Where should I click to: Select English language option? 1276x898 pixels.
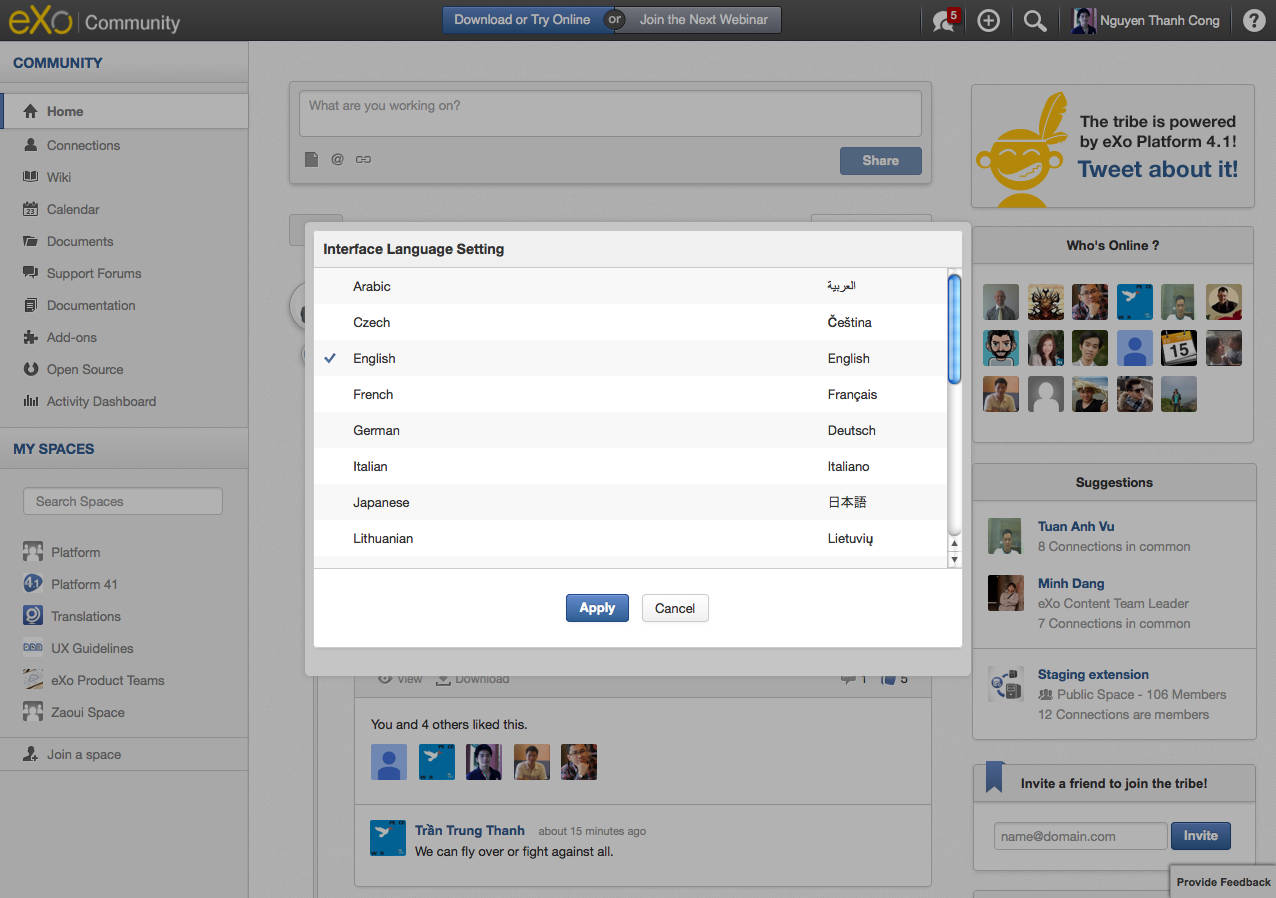[x=374, y=358]
